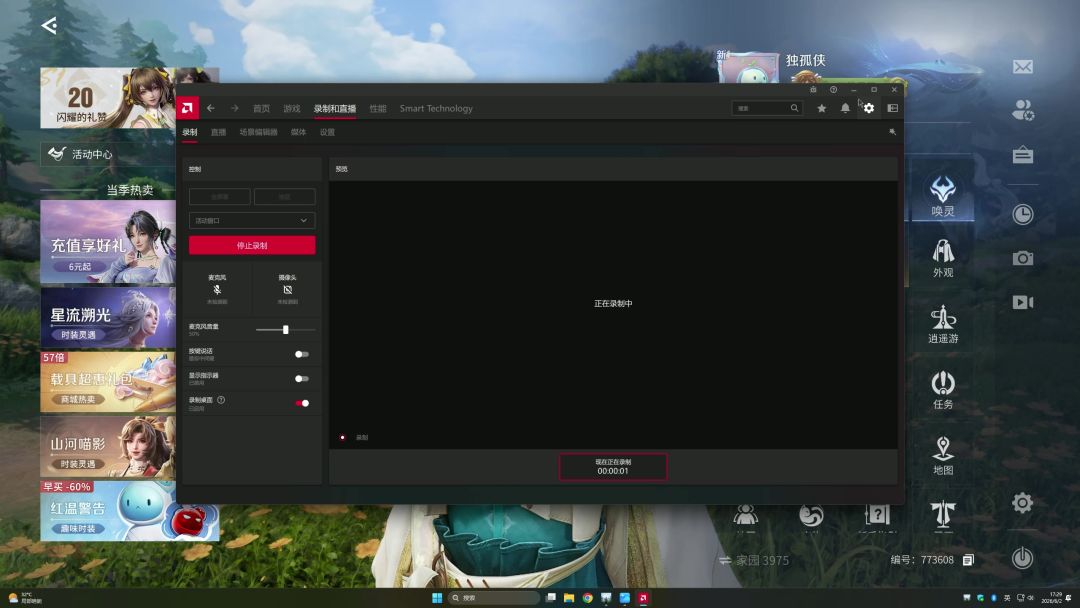Click the help icon beside 录制桌面
This screenshot has height=608, width=1080.
[x=221, y=399]
